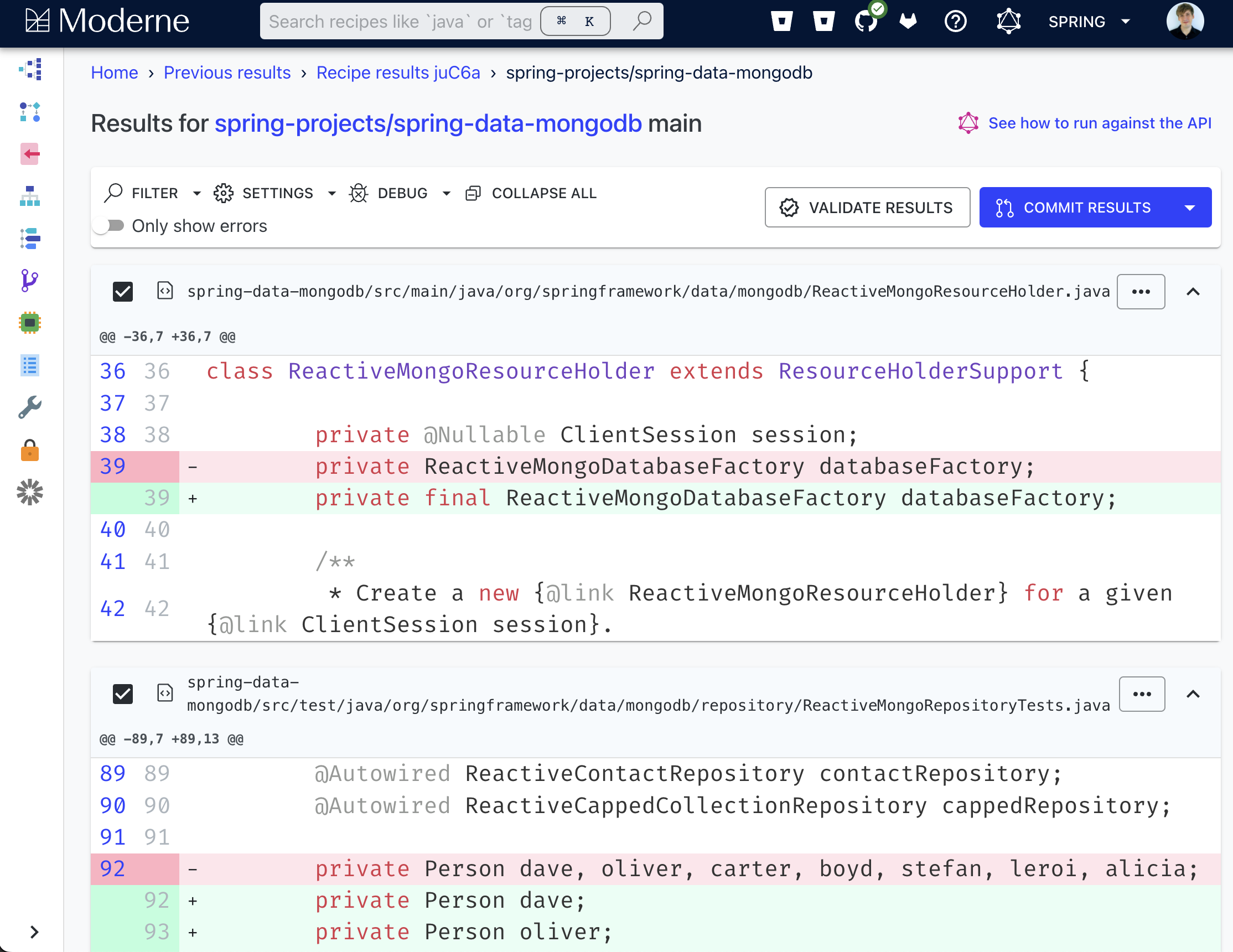Uncheck ReactiveMongoRepositoryTests.java file checkbox

tap(122, 694)
